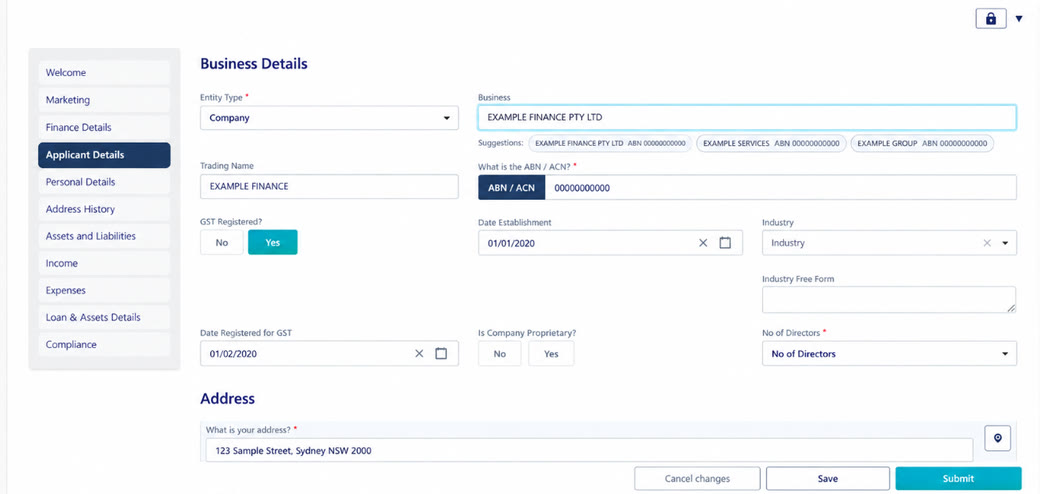Click the Cancel changes button
The width and height of the screenshot is (1040, 494).
point(697,479)
